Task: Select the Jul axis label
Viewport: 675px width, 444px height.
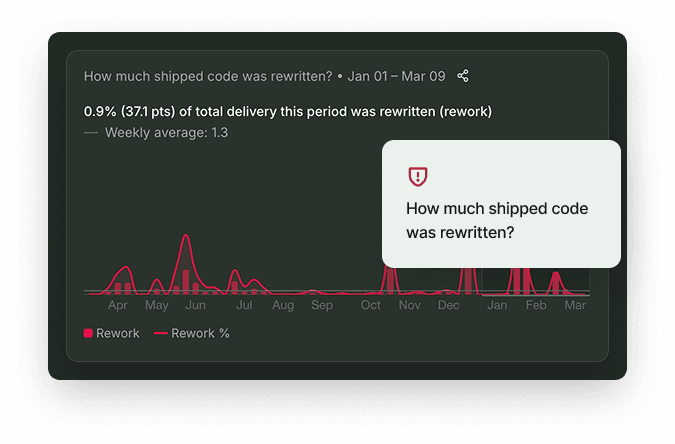Action: [x=244, y=305]
